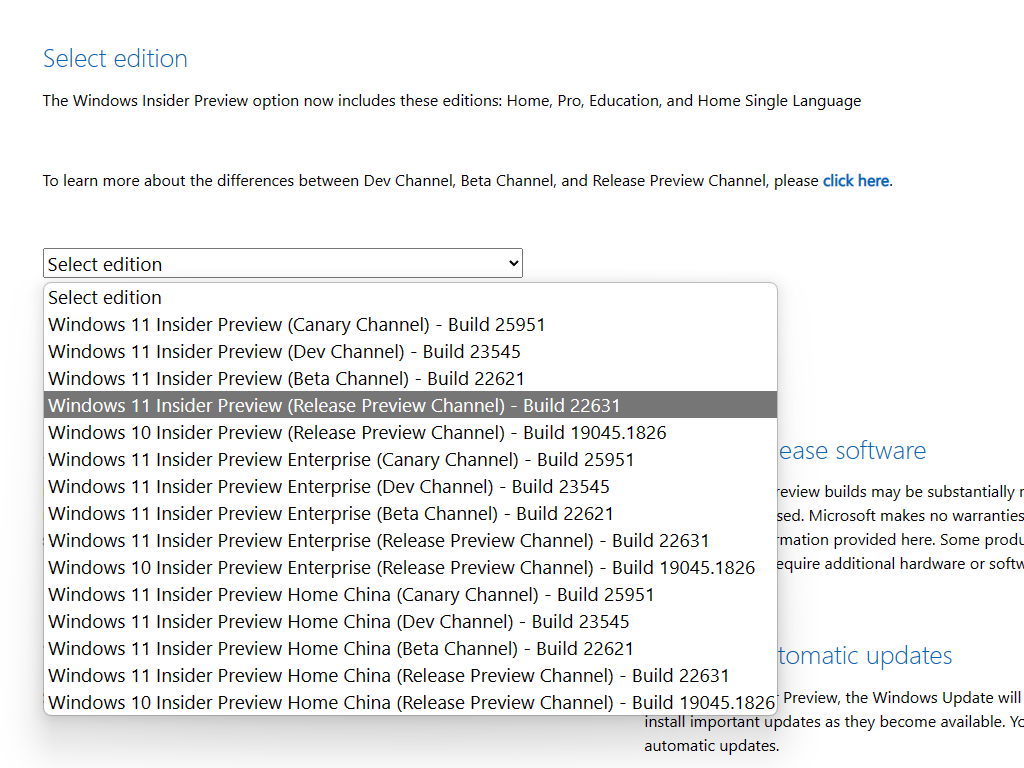Choose Windows 11 Enterprise Dev Channel option
This screenshot has width=1024, height=768.
pyautogui.click(x=329, y=486)
